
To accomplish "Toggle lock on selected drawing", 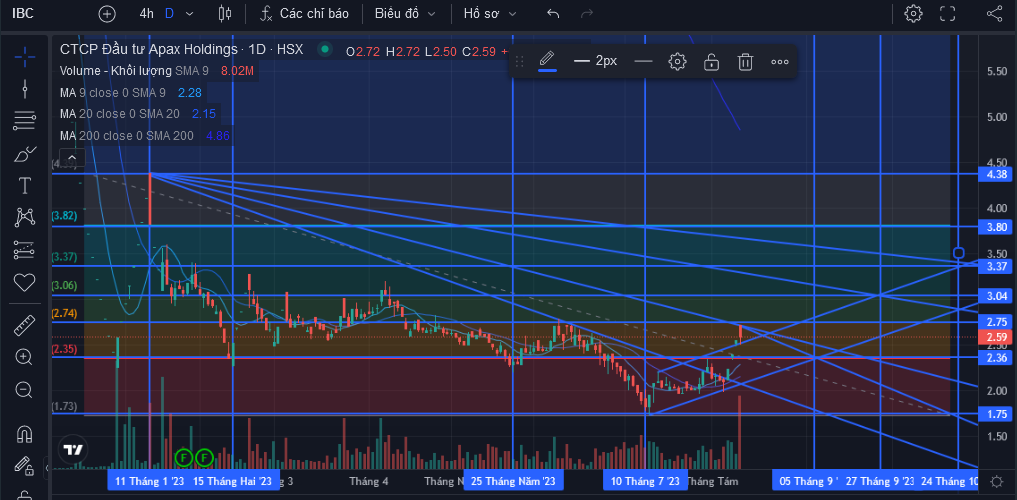I will click(712, 62).
